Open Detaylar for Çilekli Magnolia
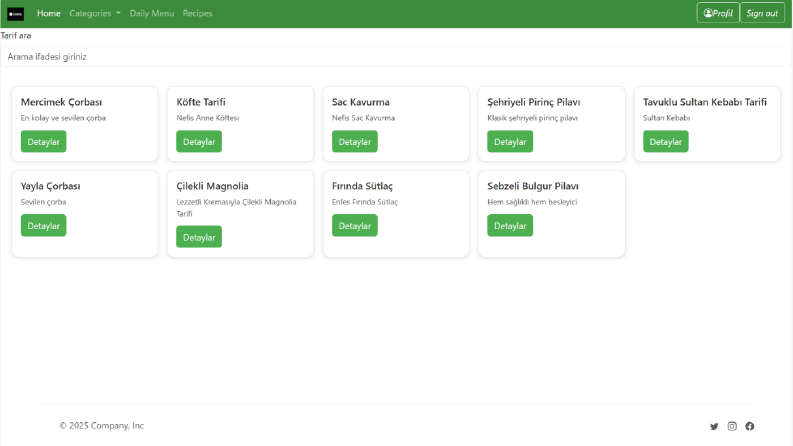The height and width of the screenshot is (446, 793). [199, 237]
